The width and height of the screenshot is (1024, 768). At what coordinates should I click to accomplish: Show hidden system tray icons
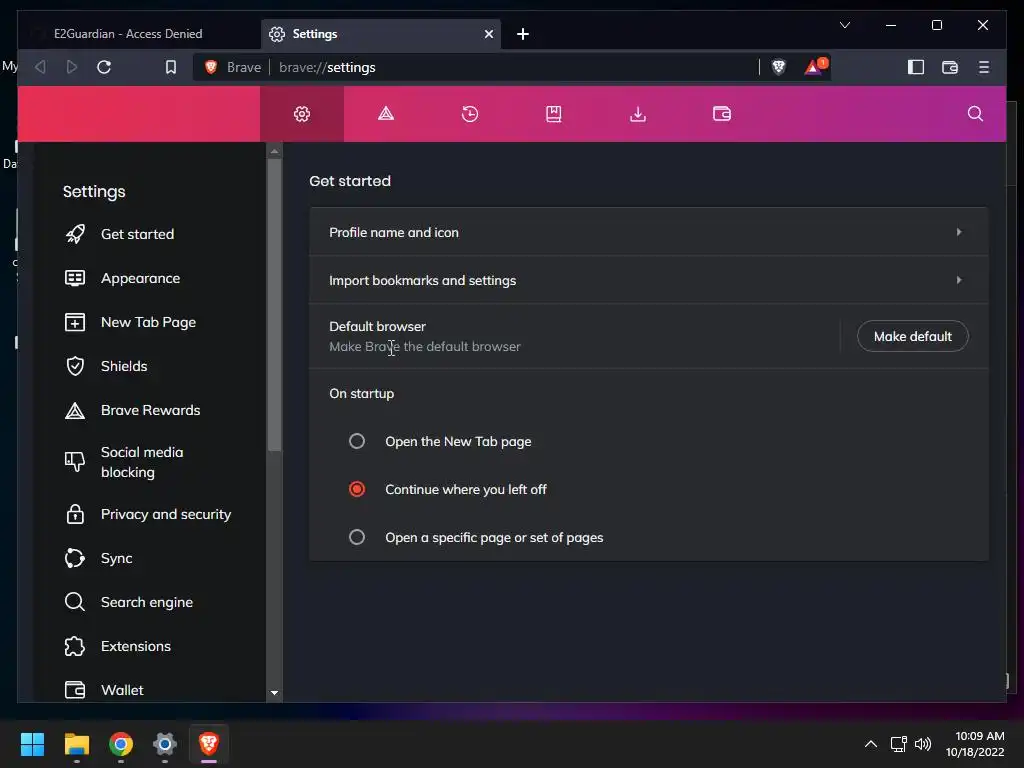click(x=871, y=744)
